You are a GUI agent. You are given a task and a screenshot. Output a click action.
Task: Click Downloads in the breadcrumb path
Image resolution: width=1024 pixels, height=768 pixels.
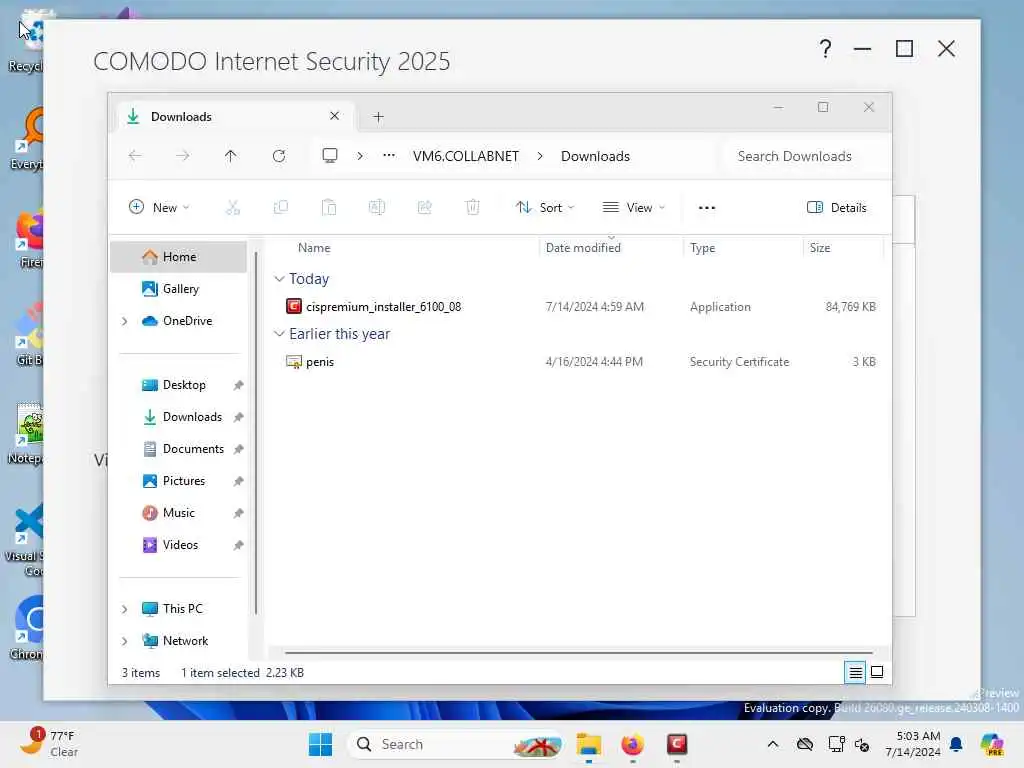click(595, 156)
